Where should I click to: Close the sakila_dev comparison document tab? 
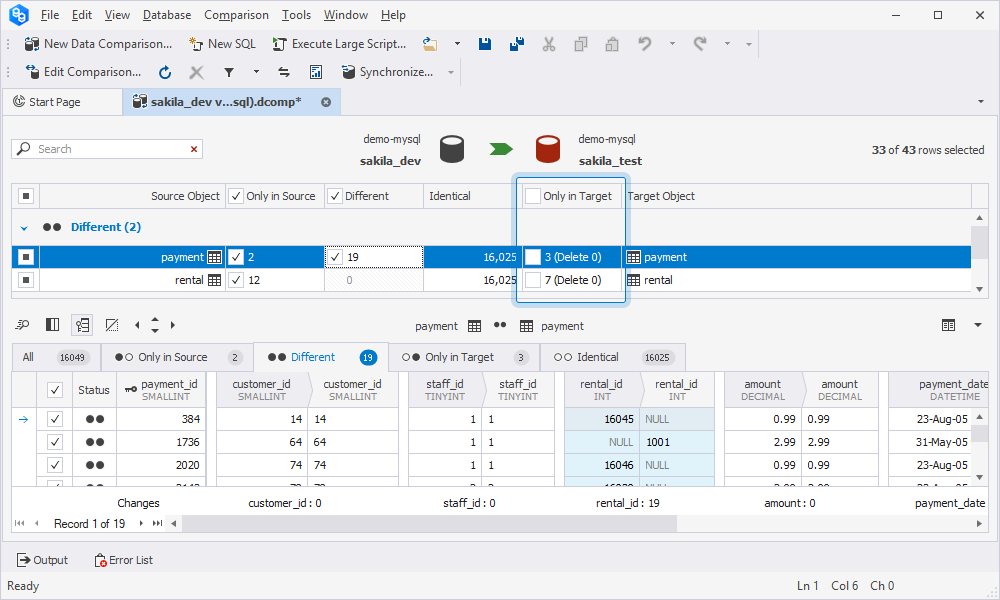(x=326, y=102)
